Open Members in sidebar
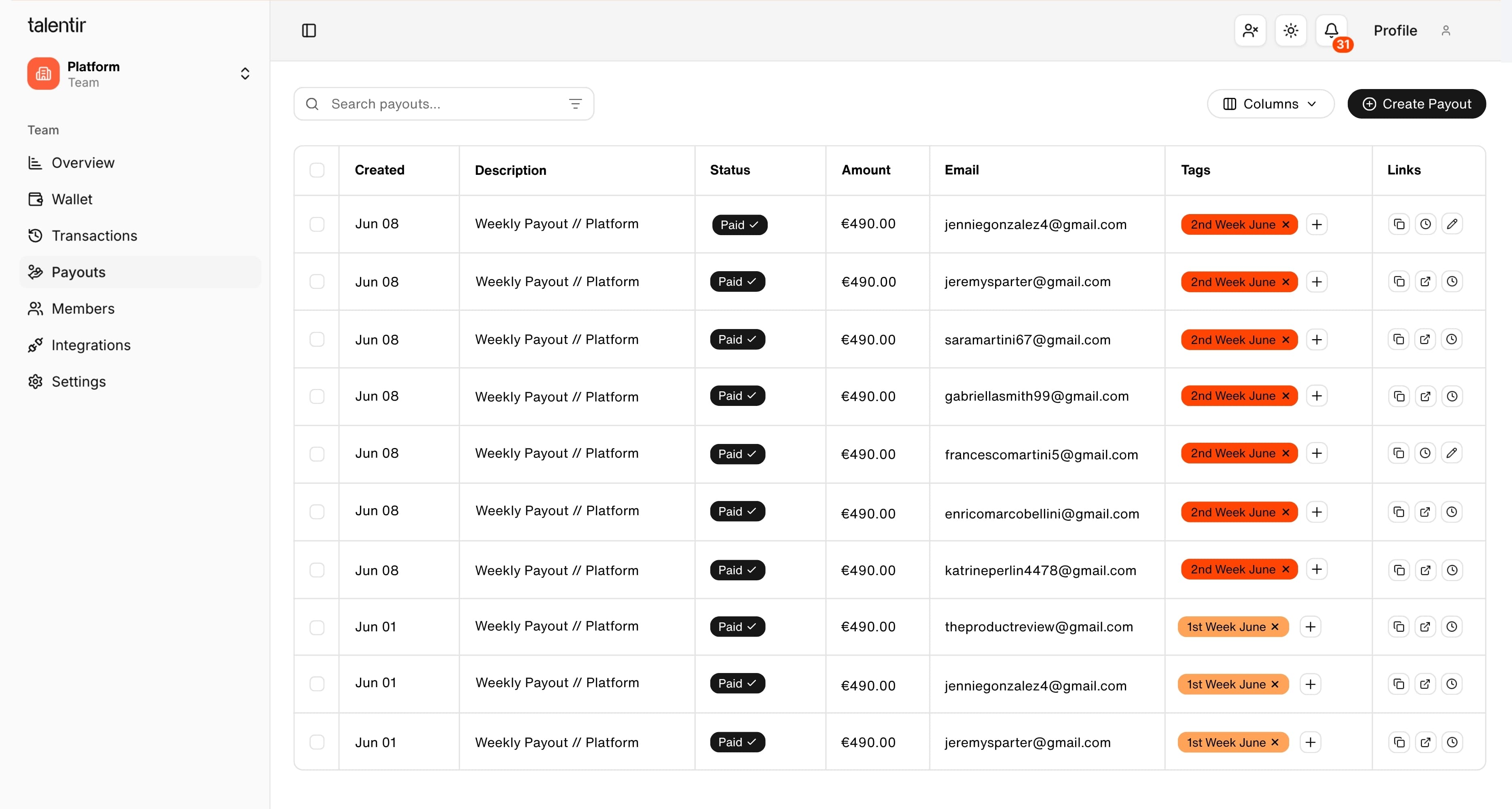This screenshot has height=809, width=1512. [x=140, y=308]
